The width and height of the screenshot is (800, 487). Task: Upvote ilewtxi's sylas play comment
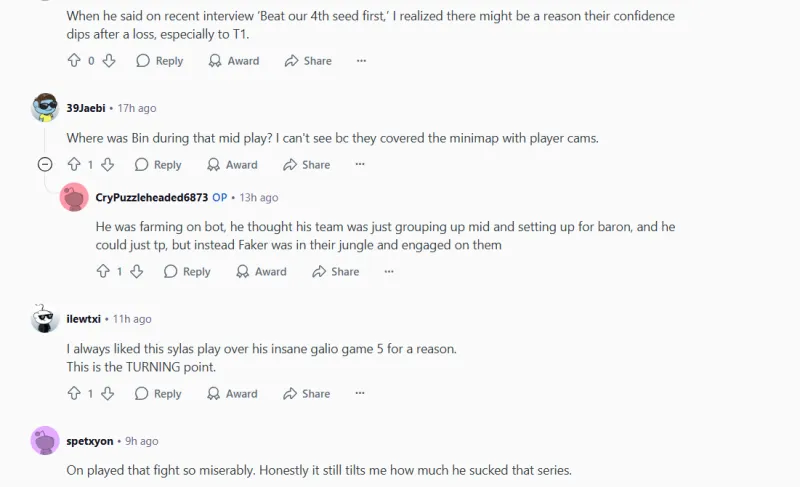coord(73,394)
